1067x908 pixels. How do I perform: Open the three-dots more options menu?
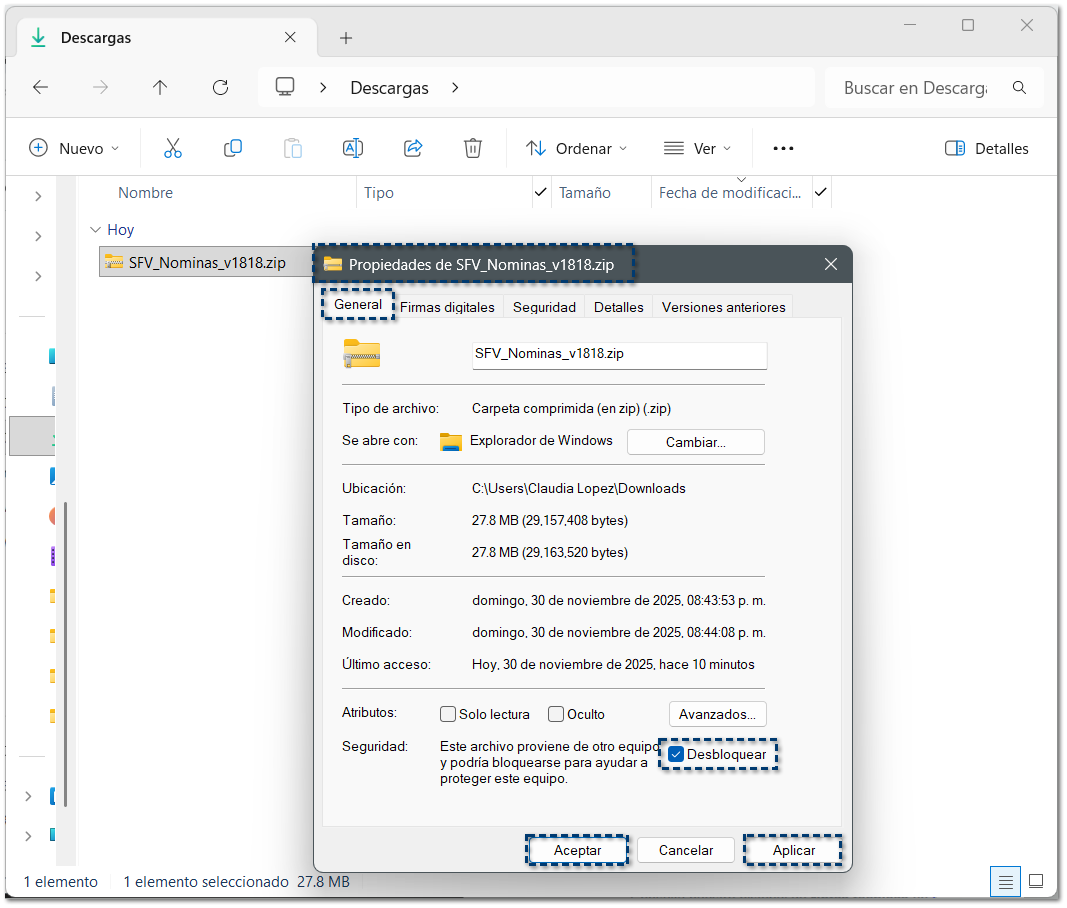(x=783, y=148)
